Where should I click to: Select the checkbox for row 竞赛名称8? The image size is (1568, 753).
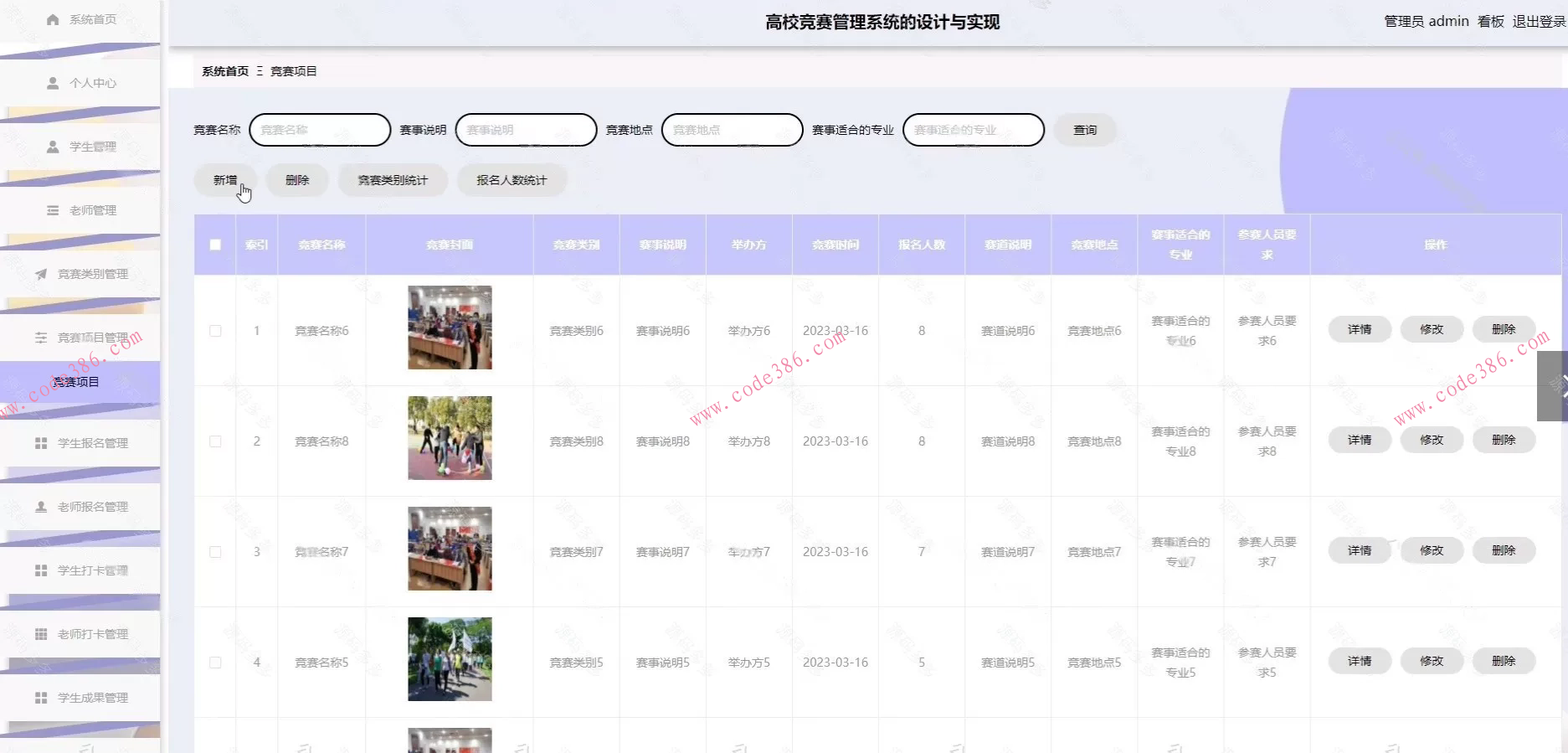point(215,441)
